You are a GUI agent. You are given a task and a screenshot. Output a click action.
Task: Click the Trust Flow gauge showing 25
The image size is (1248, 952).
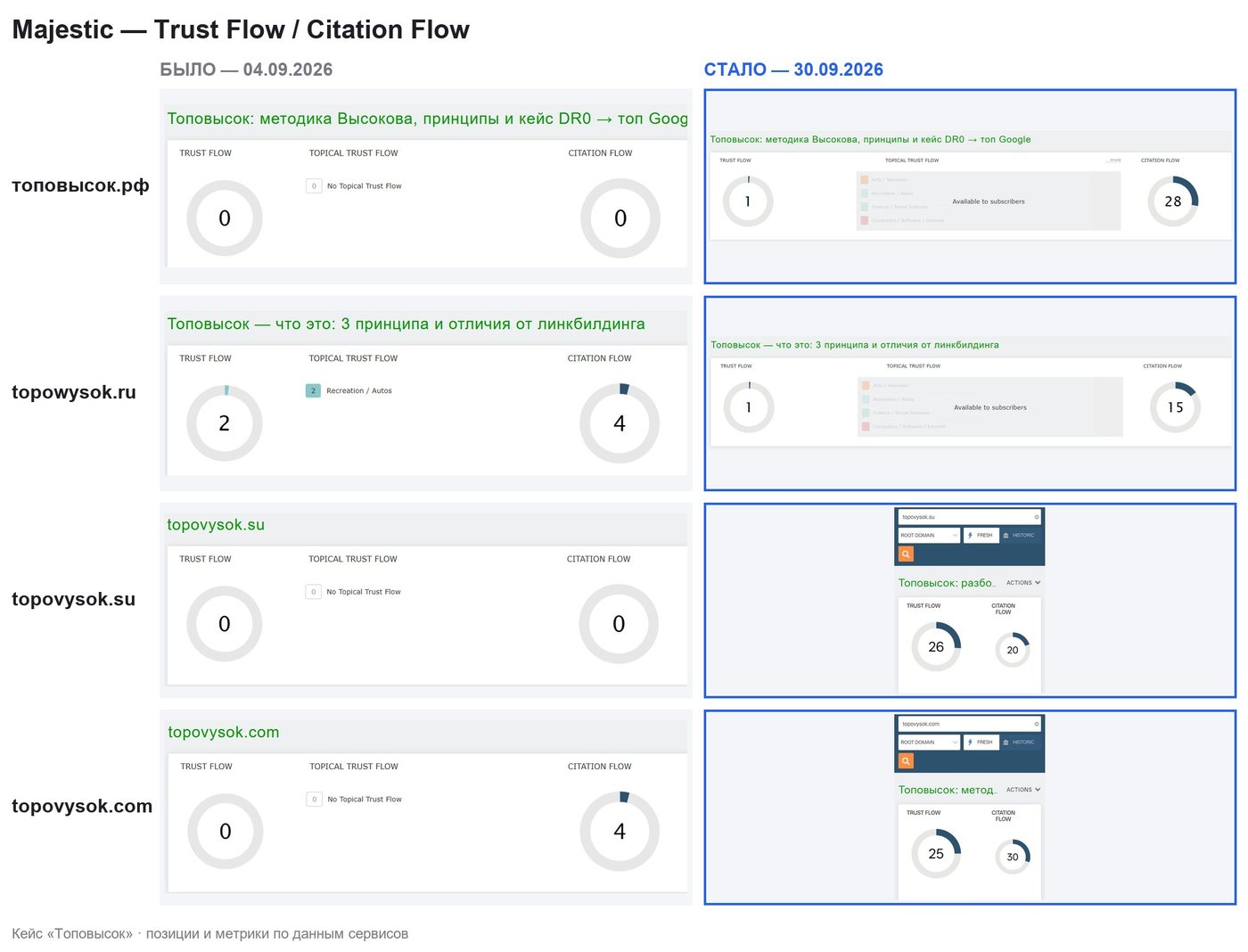pos(936,854)
